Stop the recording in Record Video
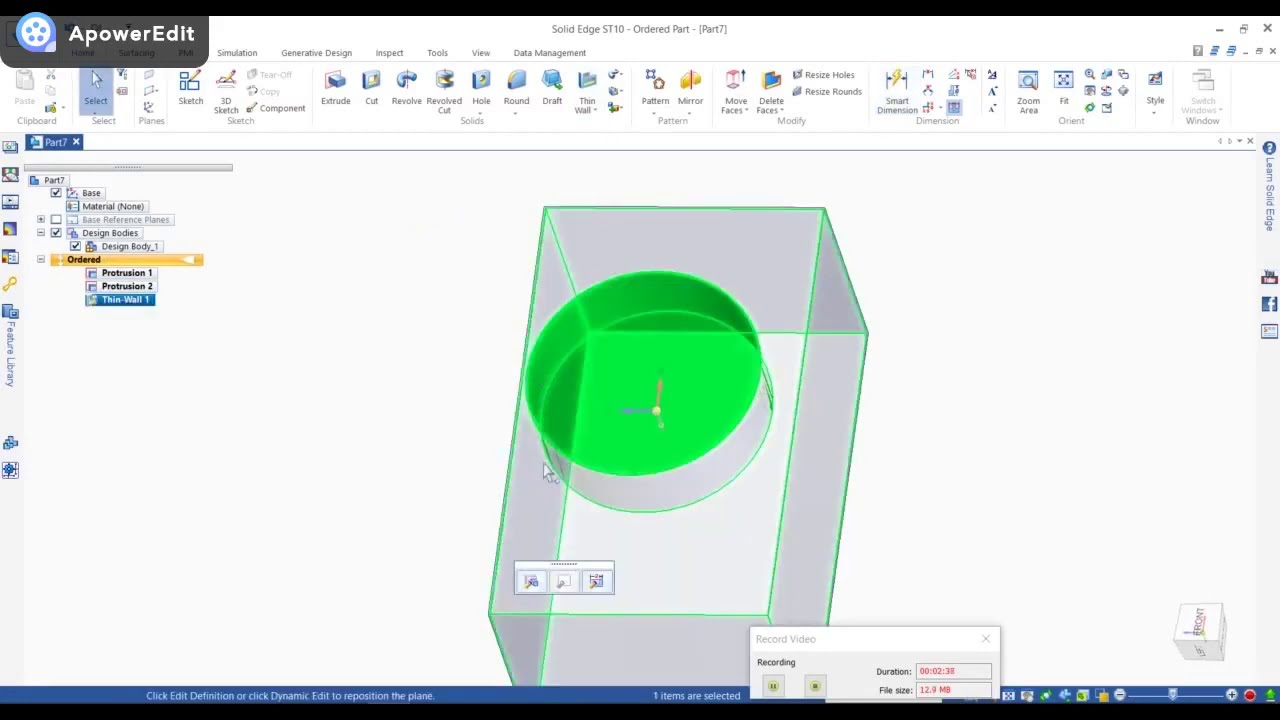 point(815,686)
